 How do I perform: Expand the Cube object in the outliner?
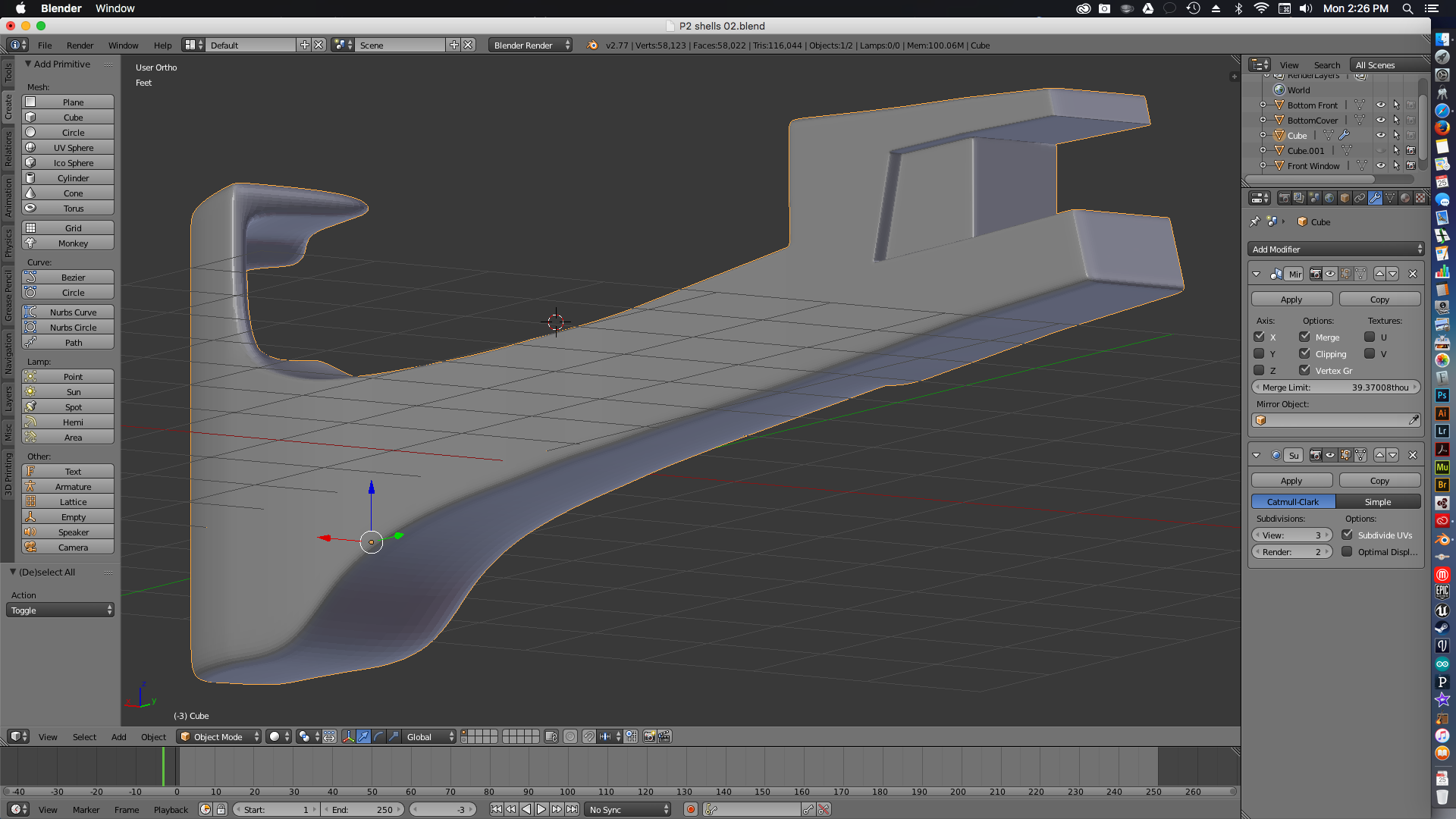pos(1263,135)
